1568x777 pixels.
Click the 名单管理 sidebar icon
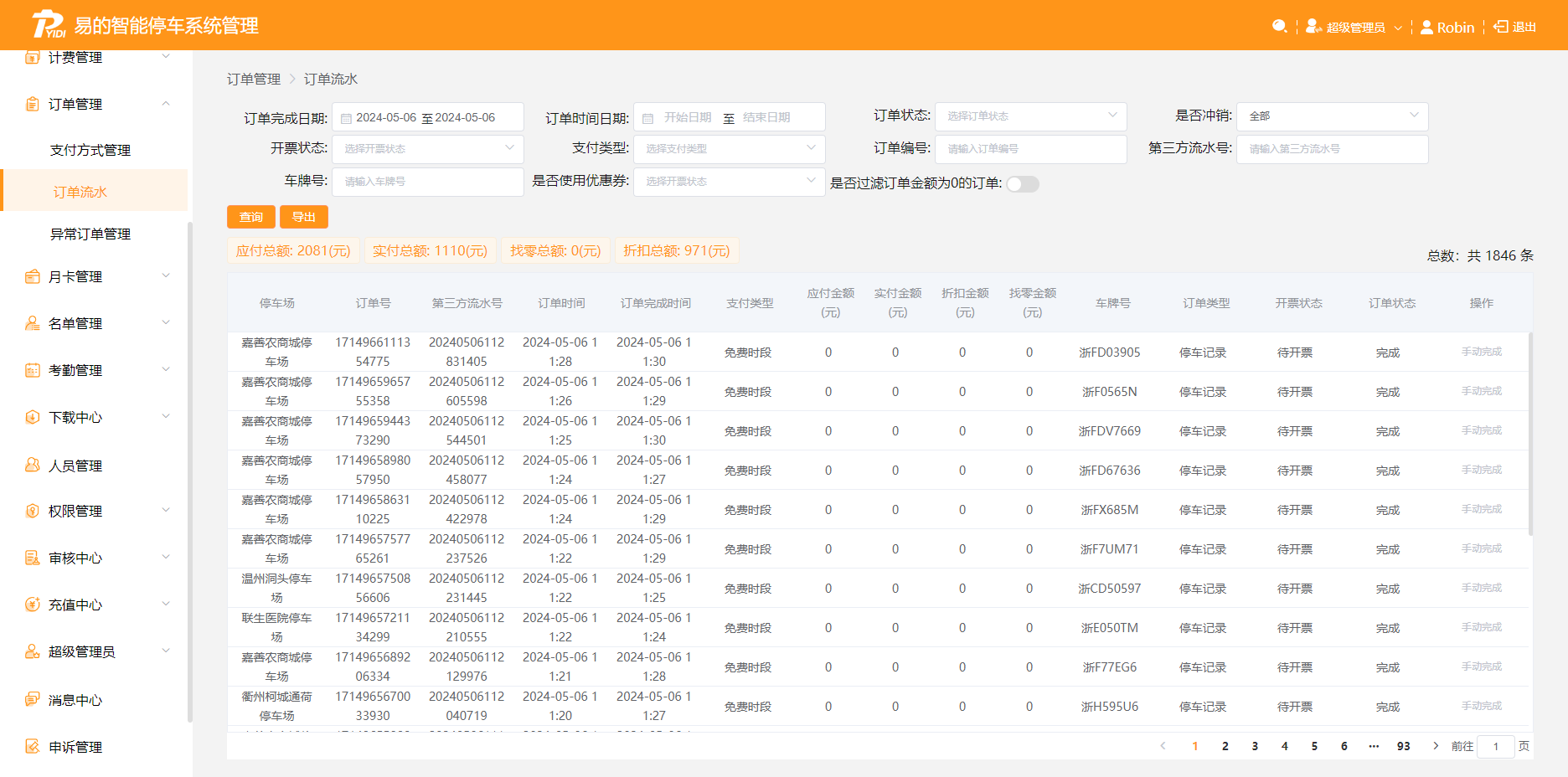[33, 323]
